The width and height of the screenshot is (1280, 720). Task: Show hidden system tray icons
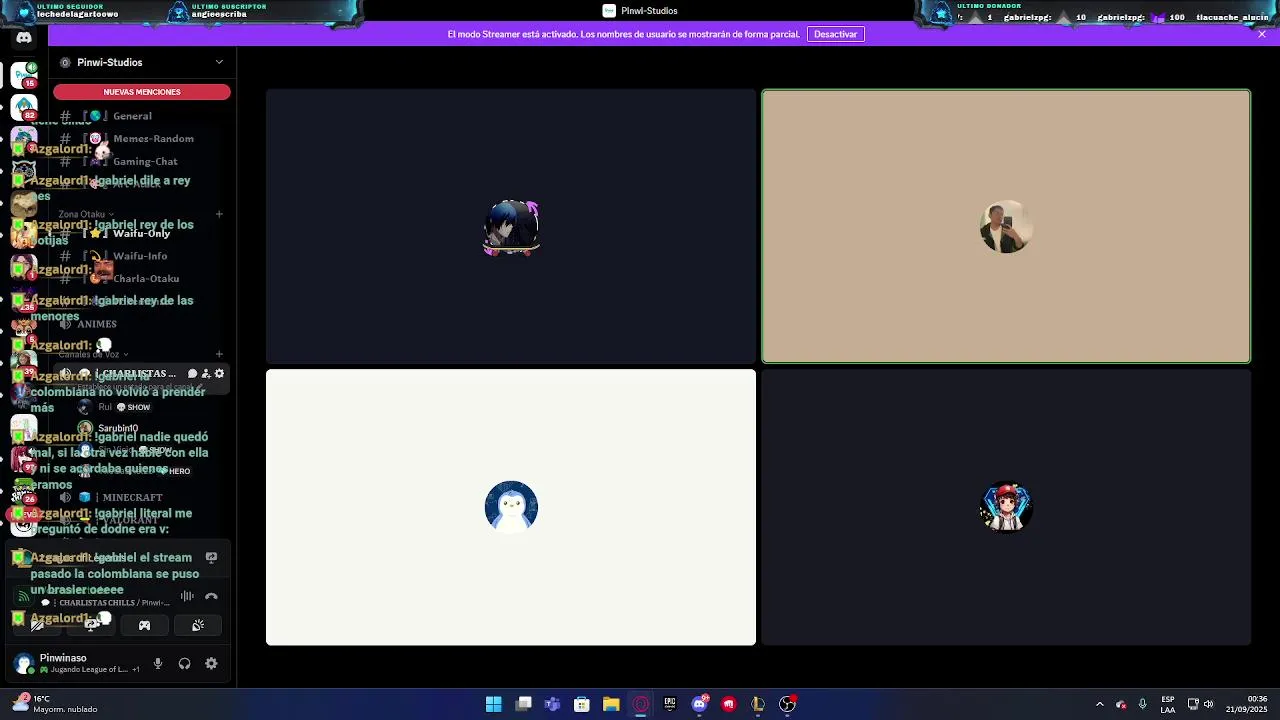pyautogui.click(x=1099, y=704)
